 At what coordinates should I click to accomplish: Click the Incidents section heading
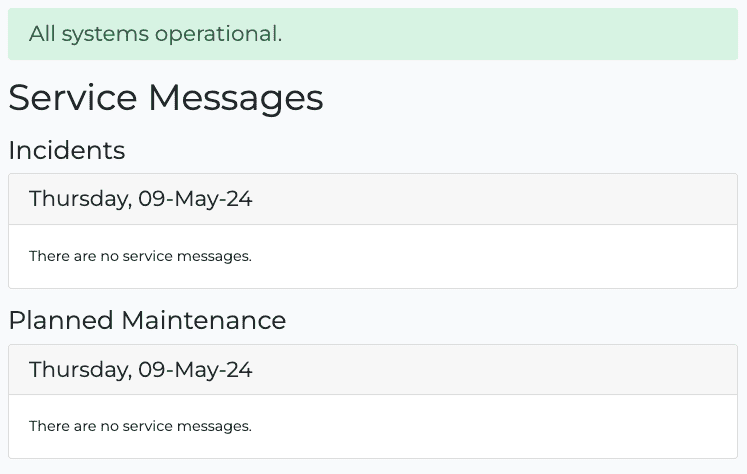click(67, 150)
